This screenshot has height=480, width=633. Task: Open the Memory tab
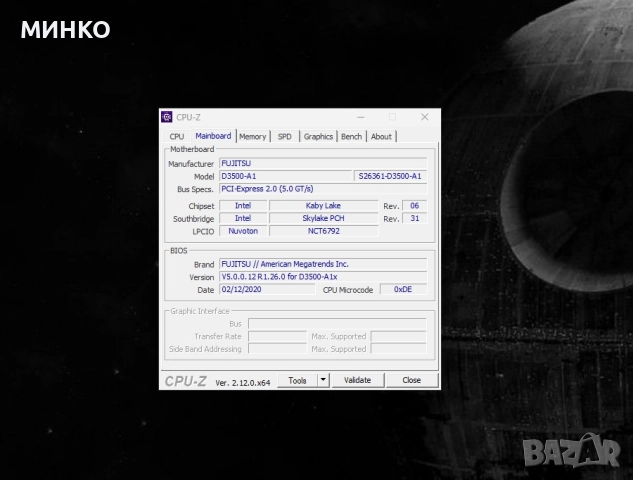coord(252,137)
